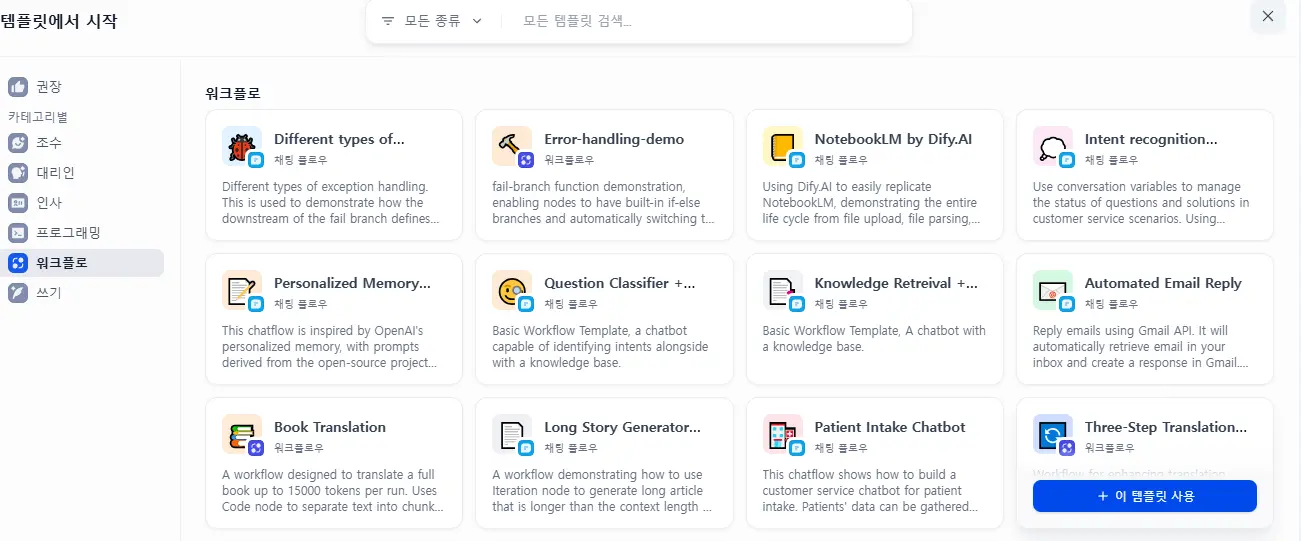This screenshot has width=1301, height=541.
Task: Open the Automated Email Reply title
Action: 1163,283
